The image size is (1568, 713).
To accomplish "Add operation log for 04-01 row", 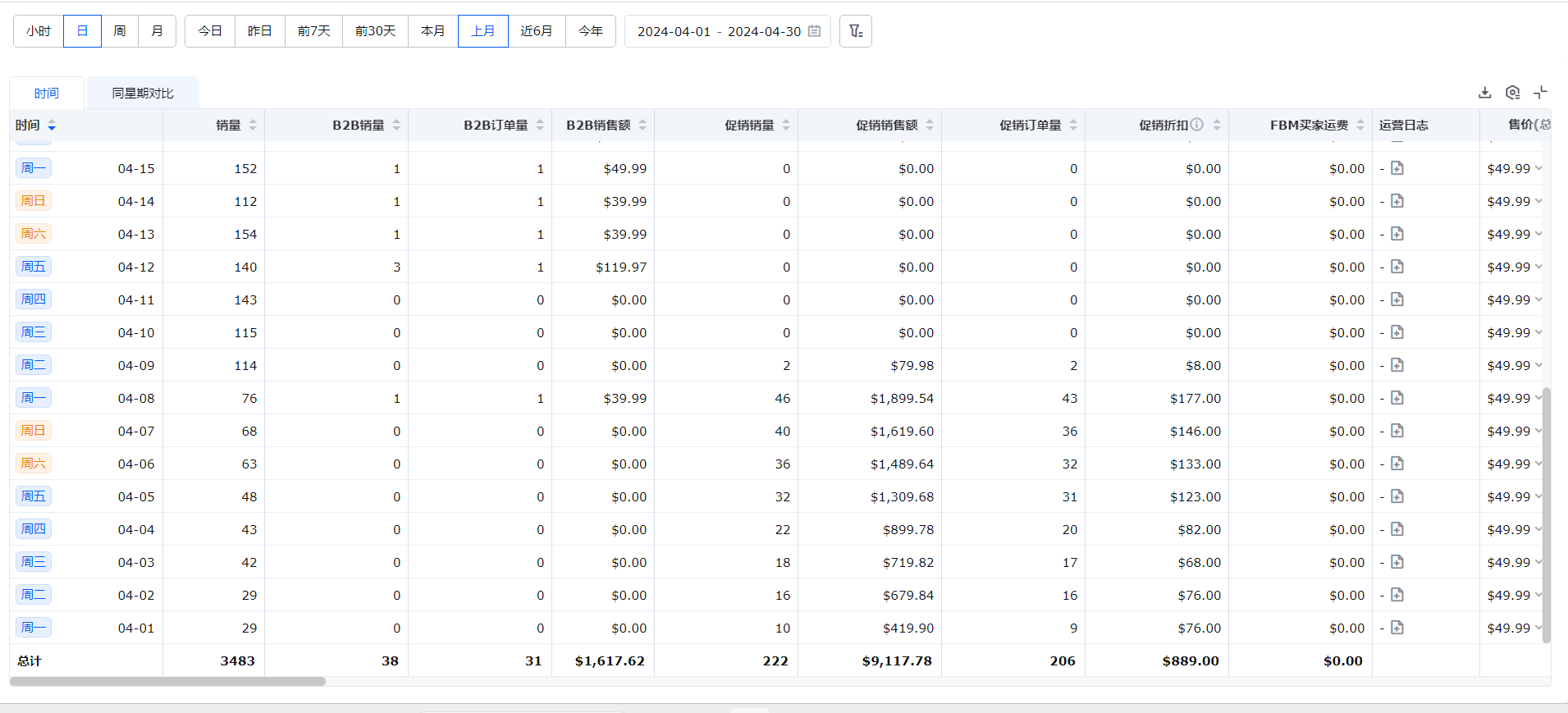I will [1397, 628].
